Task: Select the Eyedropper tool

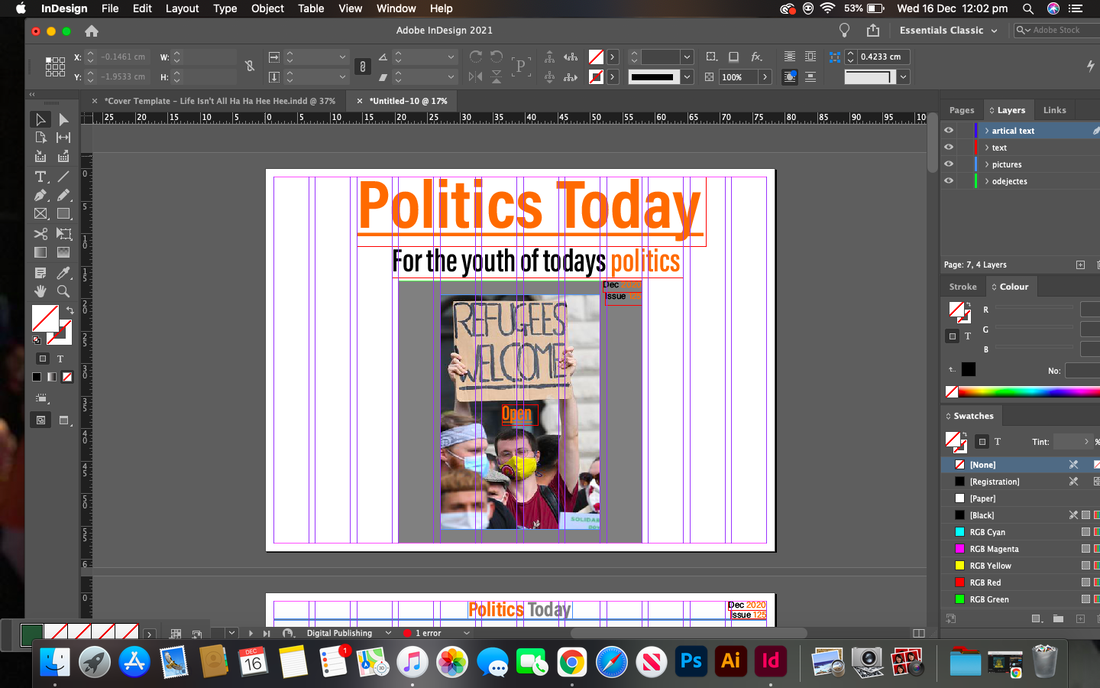Action: point(63,273)
